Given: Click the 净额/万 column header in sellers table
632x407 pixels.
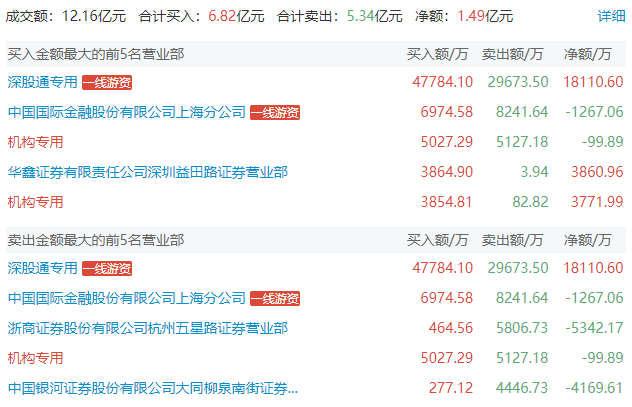Looking at the screenshot, I should (587, 240).
